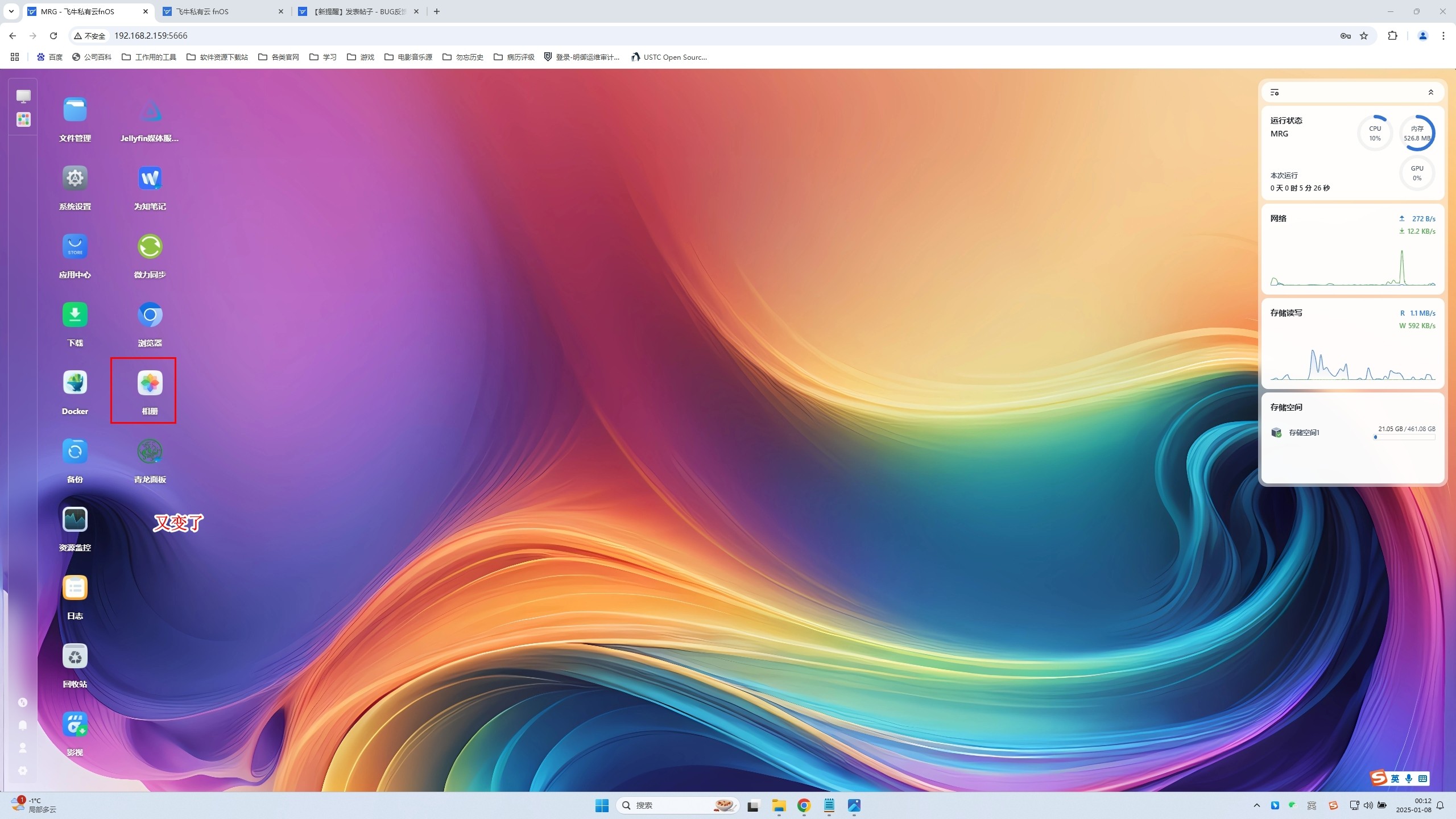Click the taskbar weather widget

click(x=34, y=805)
